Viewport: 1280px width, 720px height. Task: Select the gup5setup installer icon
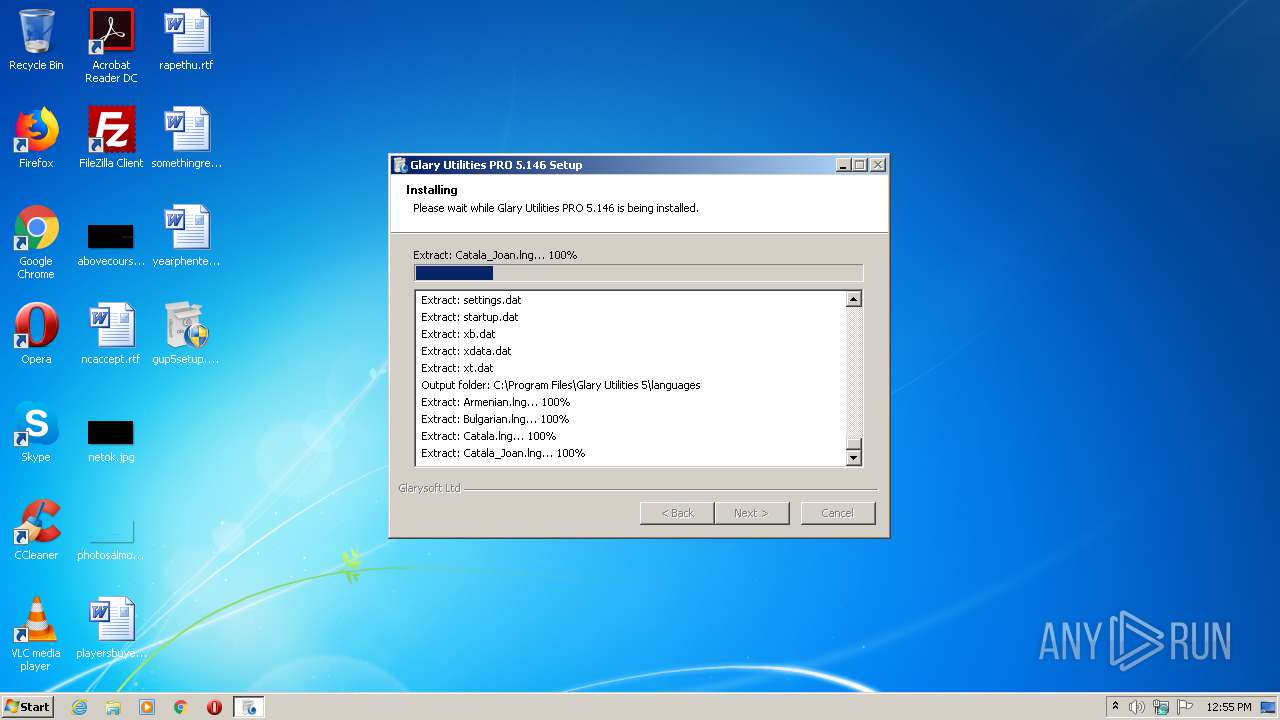(186, 334)
